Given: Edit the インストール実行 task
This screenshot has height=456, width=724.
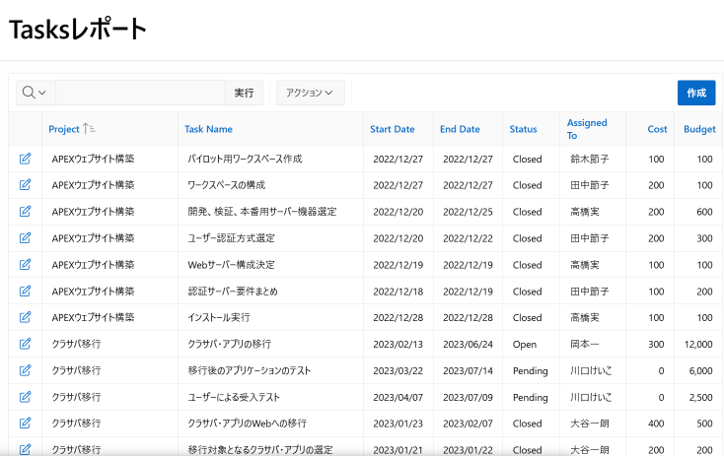Looking at the screenshot, I should tap(25, 318).
